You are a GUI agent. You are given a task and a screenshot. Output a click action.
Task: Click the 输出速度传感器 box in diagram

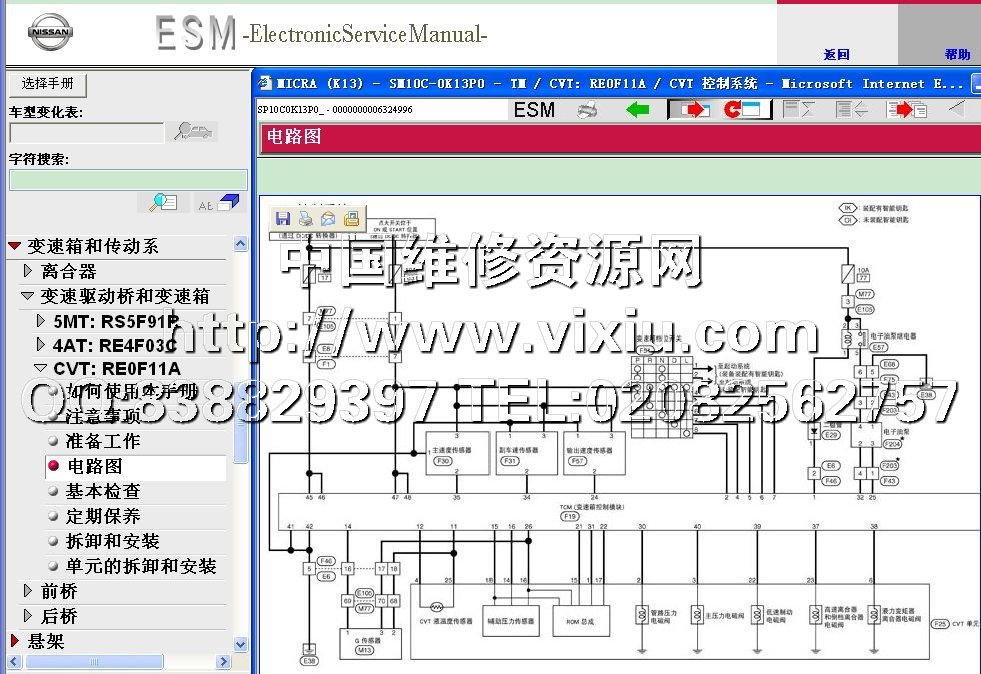[x=594, y=453]
